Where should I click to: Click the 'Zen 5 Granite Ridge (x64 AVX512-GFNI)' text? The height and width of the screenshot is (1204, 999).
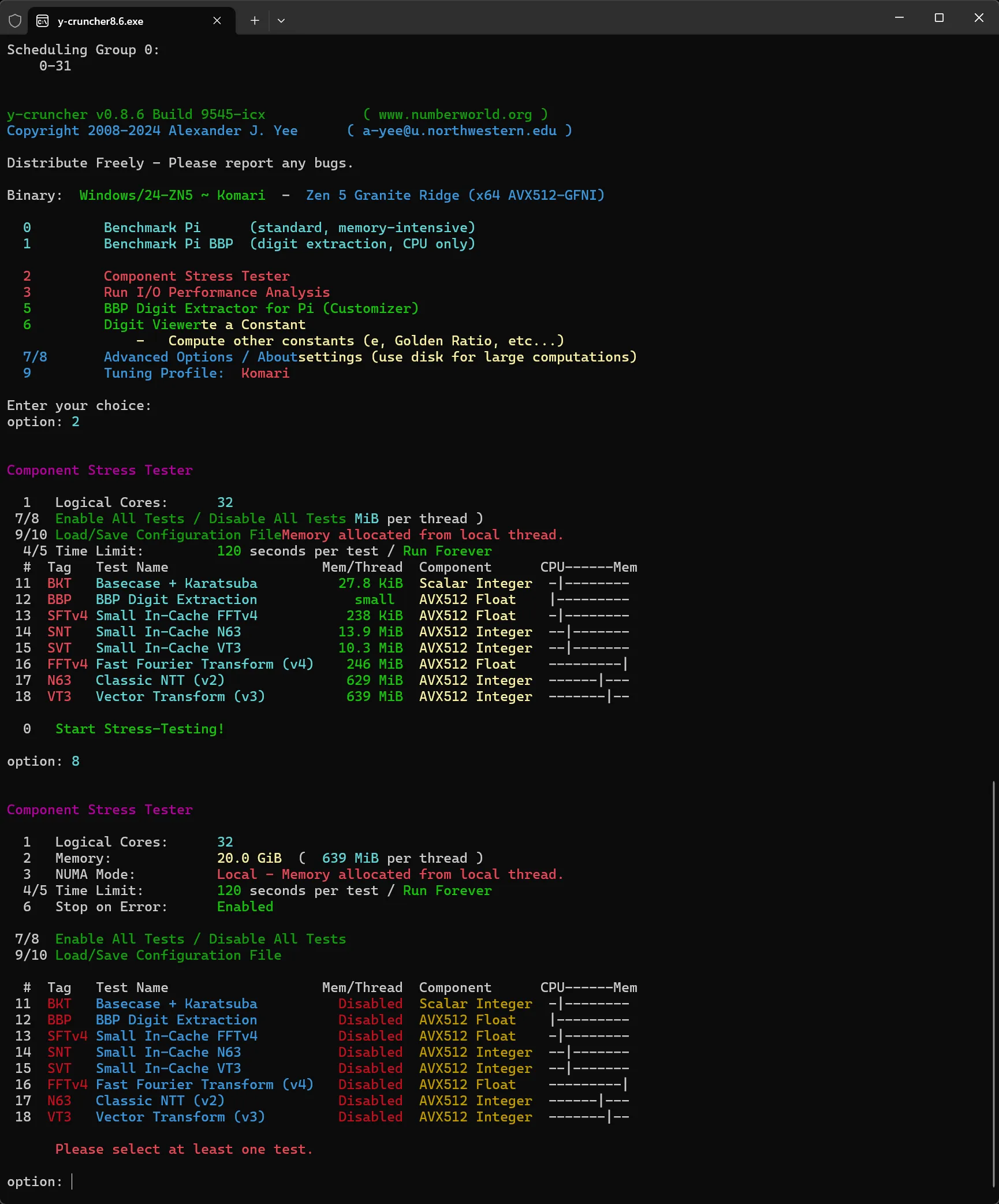point(456,195)
